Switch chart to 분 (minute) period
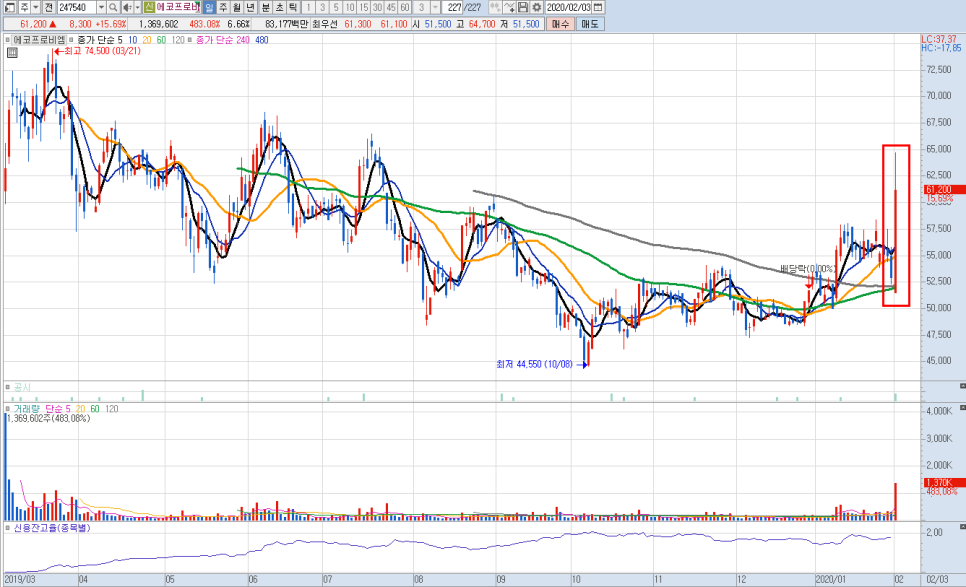This screenshot has height=587, width=966. pyautogui.click(x=265, y=7)
